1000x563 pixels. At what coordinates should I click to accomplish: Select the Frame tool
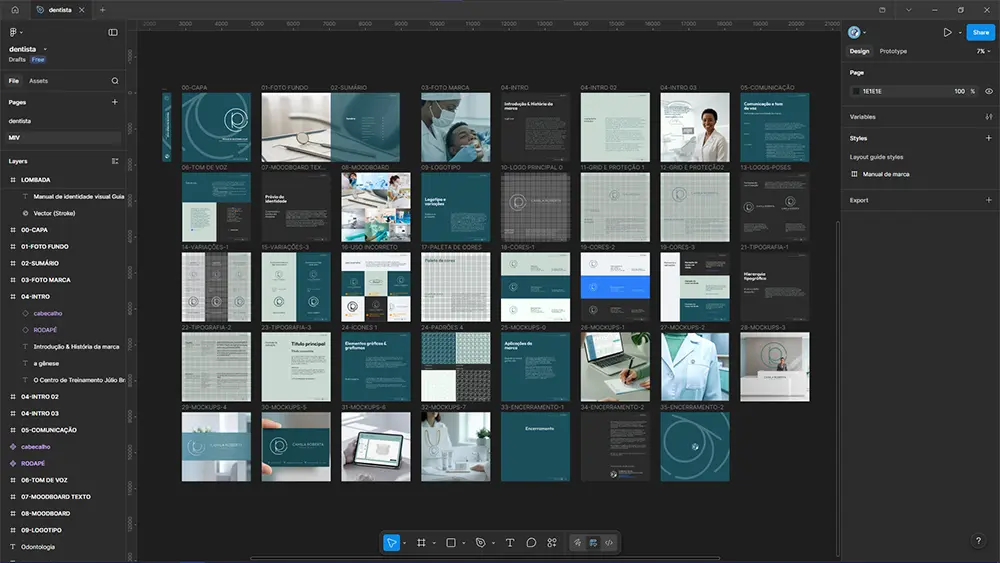coord(421,543)
